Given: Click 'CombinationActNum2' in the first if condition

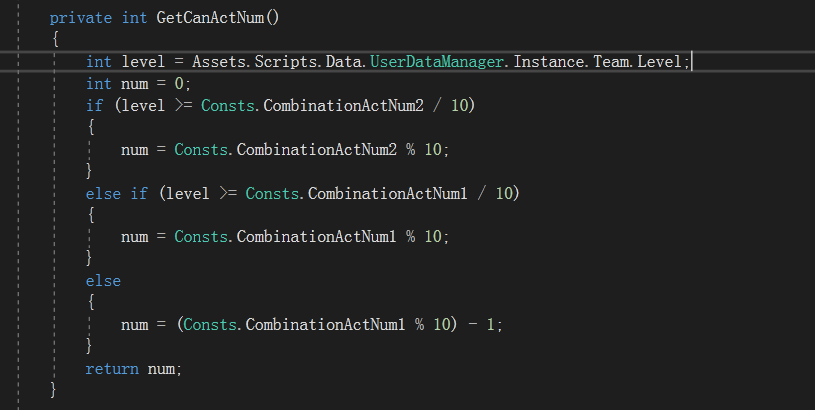Looking at the screenshot, I should point(343,105).
